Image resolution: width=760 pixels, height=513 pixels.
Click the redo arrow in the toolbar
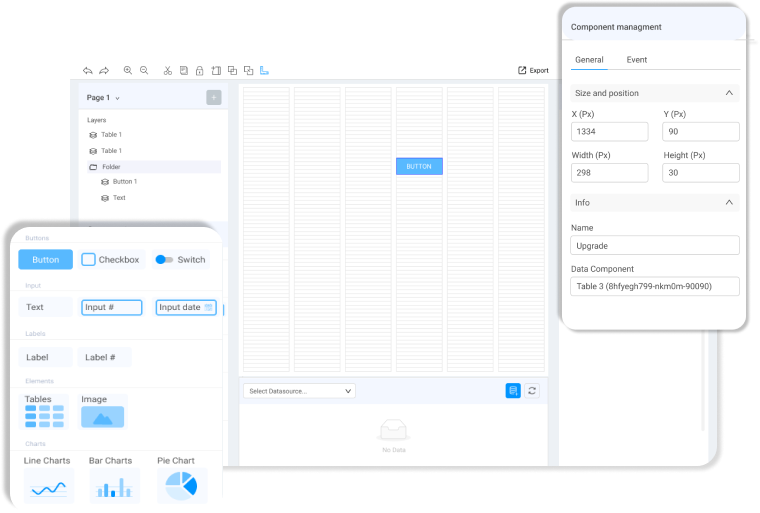103,71
